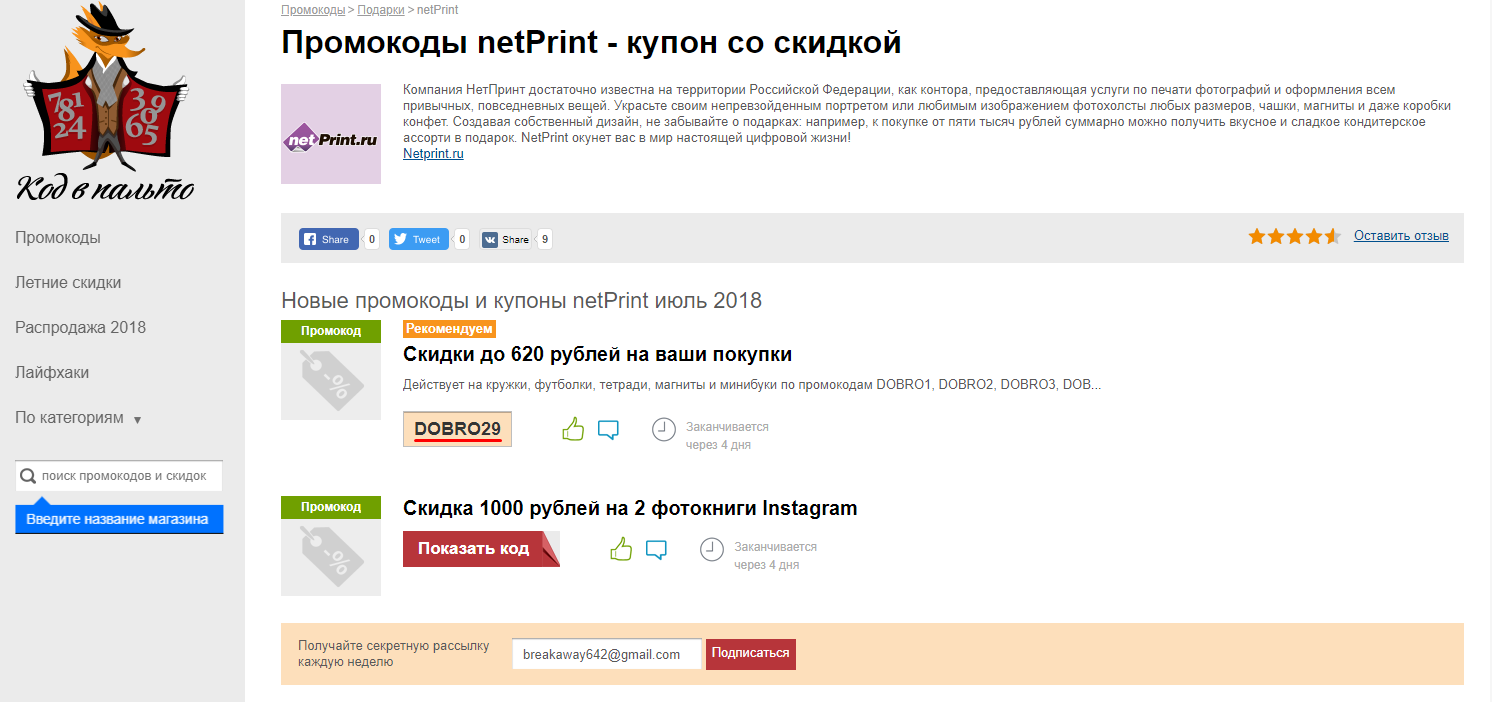Viewport: 1492px width, 702px height.
Task: Click the Tweet count "0"
Action: point(461,239)
